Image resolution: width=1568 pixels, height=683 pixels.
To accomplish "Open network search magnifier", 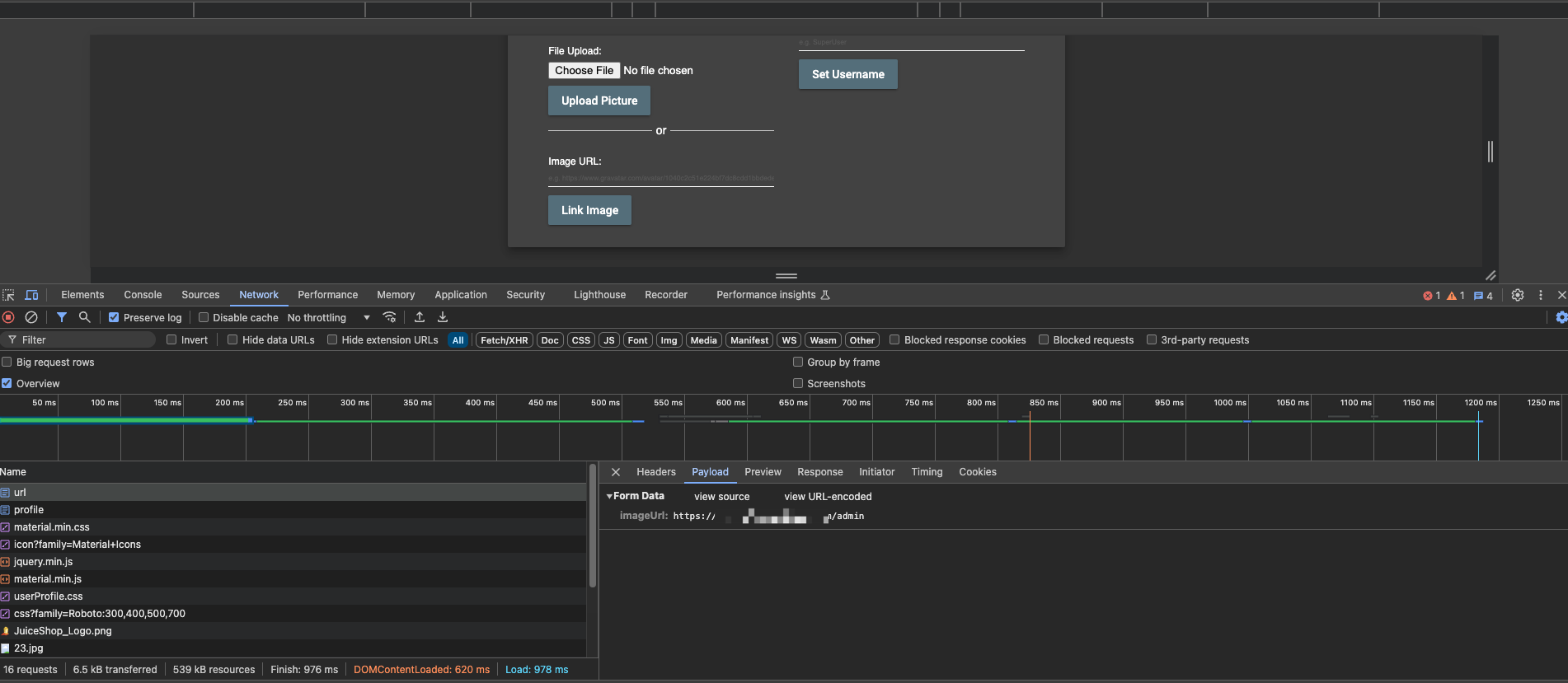I will (x=84, y=317).
